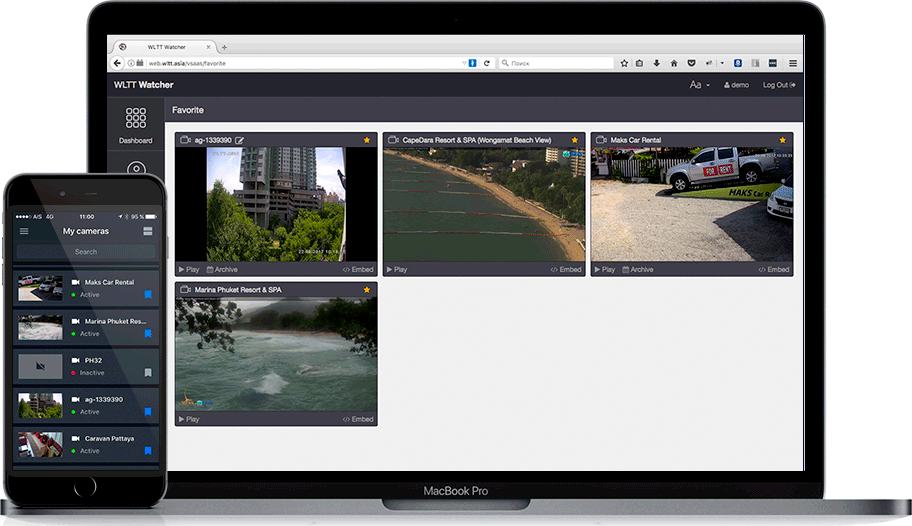
Task: Open a new browser tab with plus
Action: [x=224, y=47]
